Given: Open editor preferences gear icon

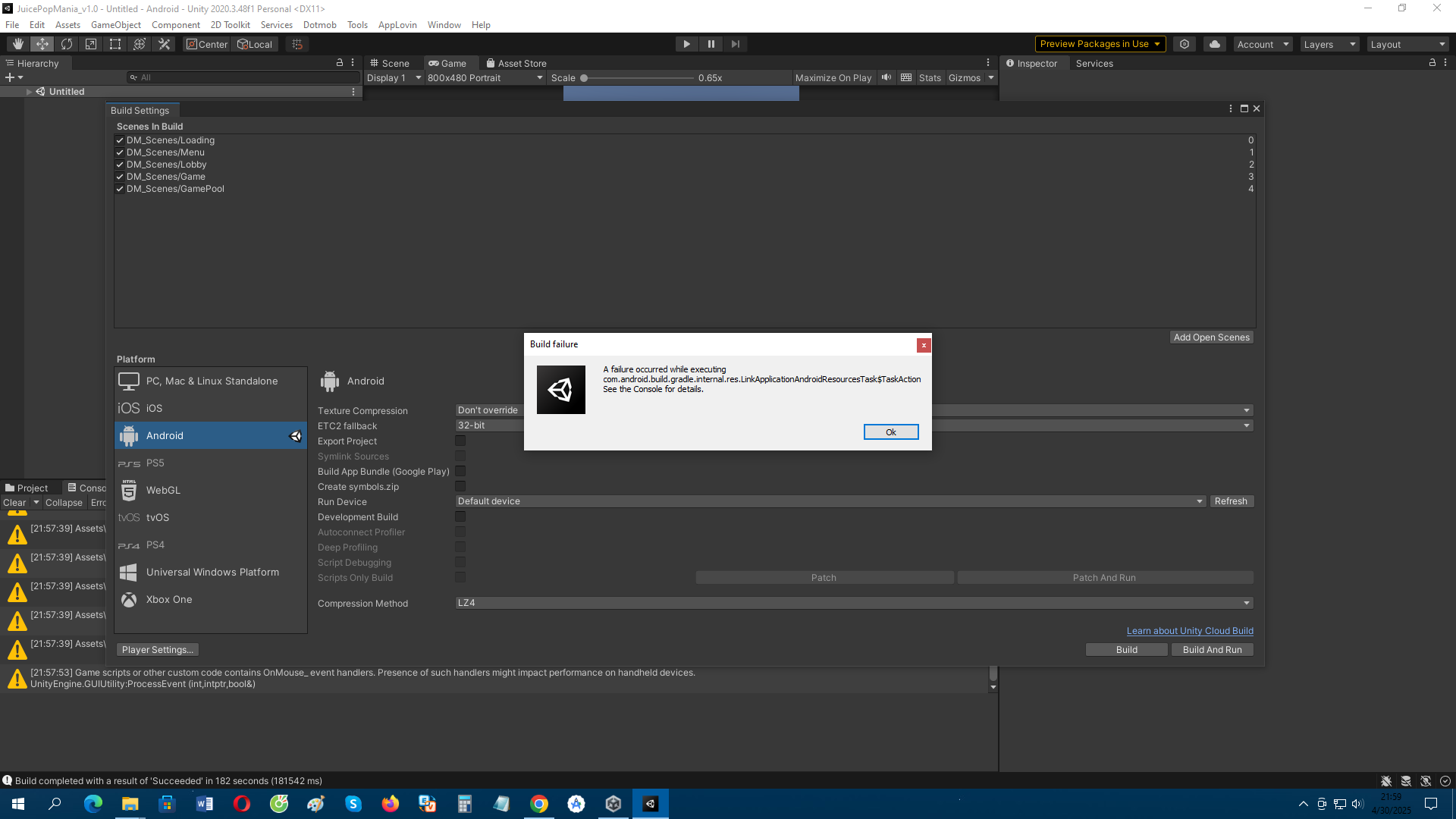Looking at the screenshot, I should 1185,43.
